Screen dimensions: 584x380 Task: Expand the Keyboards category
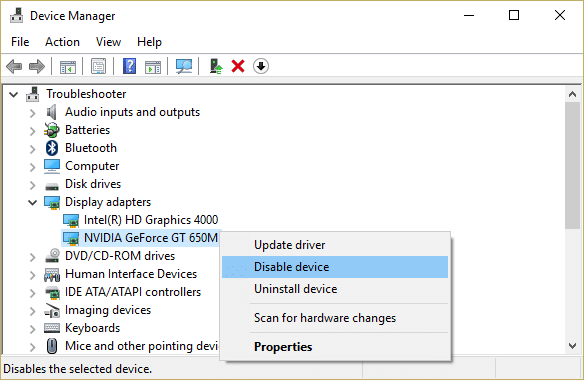33,329
